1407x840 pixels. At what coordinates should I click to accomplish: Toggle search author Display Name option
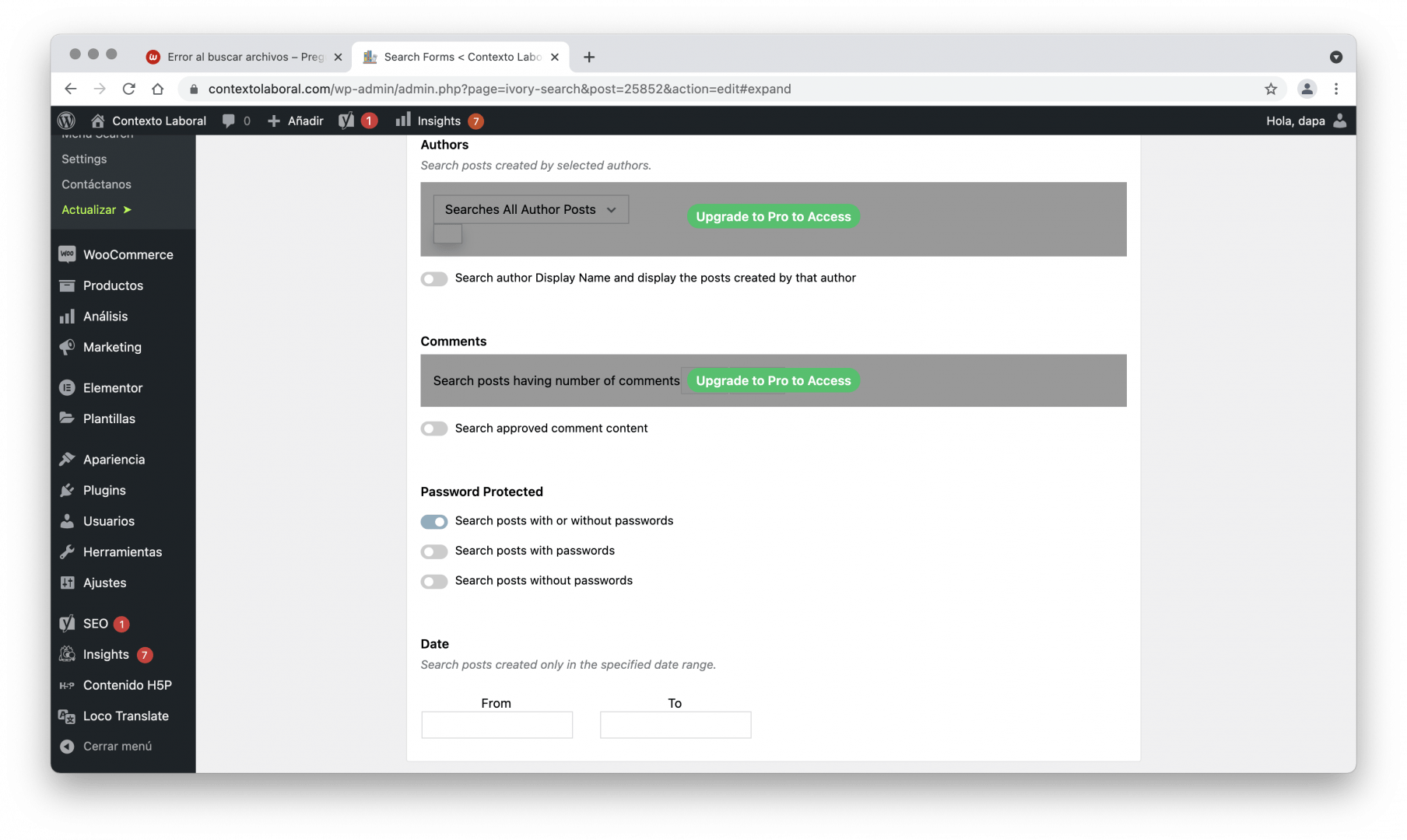434,278
